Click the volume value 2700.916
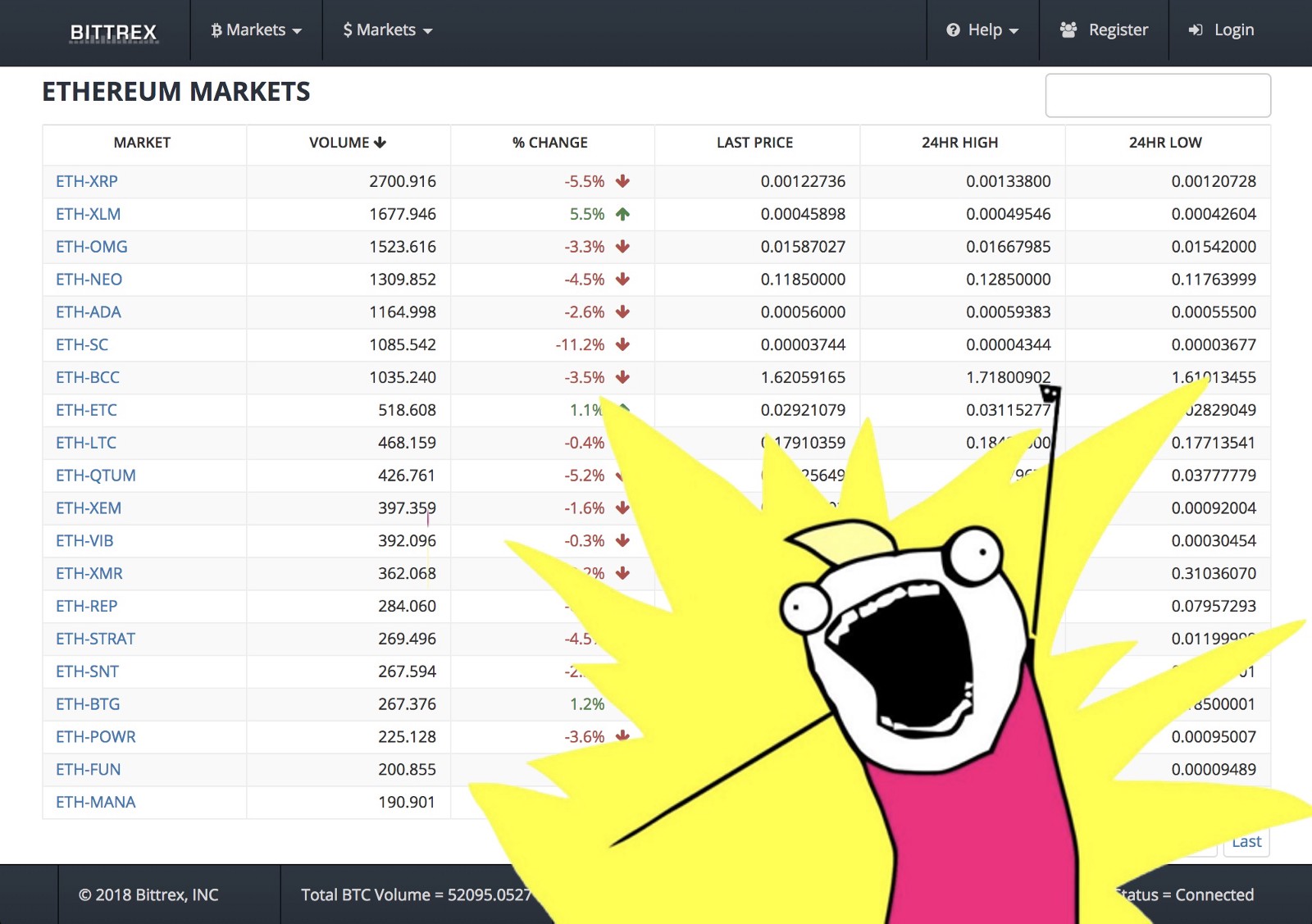This screenshot has width=1312, height=924. coord(403,181)
